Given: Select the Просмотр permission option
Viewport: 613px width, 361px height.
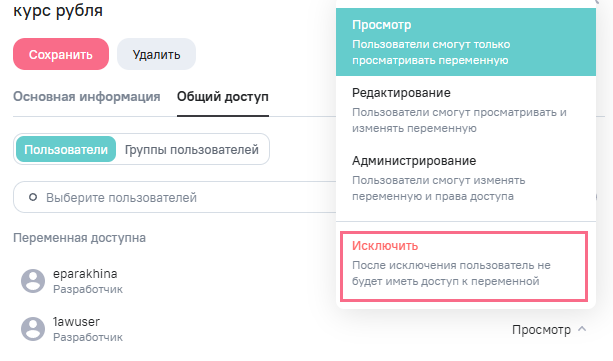Looking at the screenshot, I should [x=466, y=42].
